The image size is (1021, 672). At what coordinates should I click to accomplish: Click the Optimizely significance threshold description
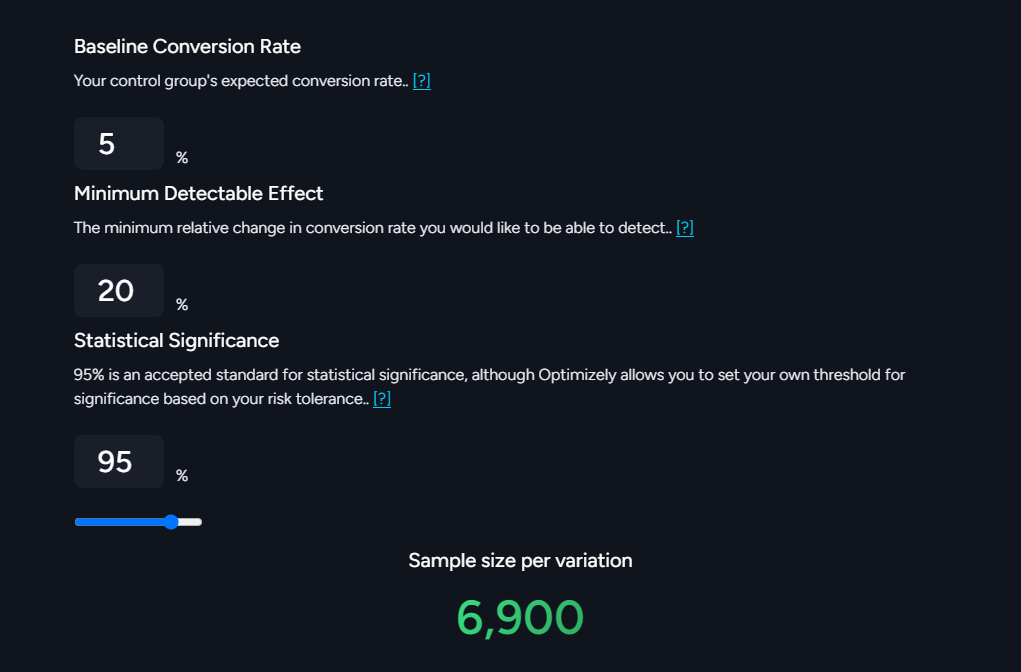[x=490, y=376]
